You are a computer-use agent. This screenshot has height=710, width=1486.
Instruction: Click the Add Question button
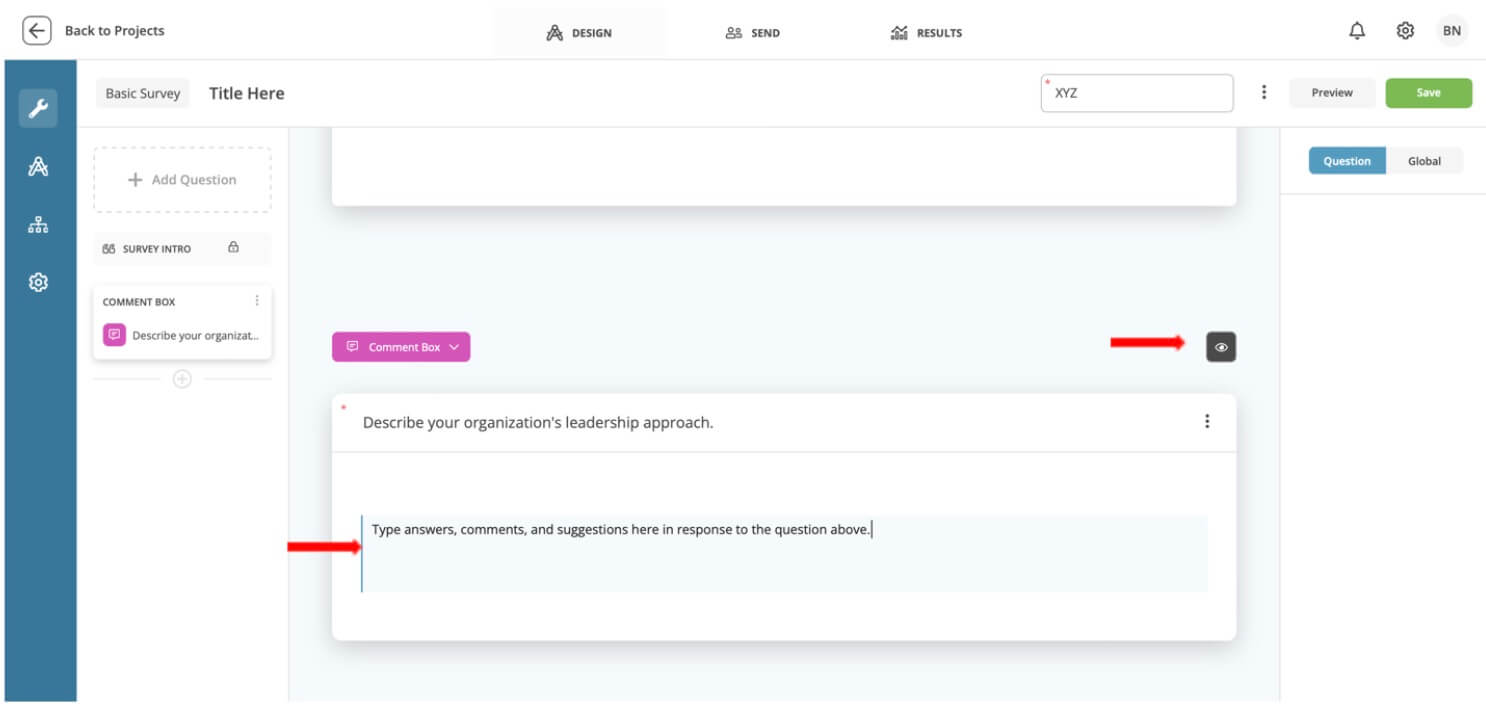[182, 180]
